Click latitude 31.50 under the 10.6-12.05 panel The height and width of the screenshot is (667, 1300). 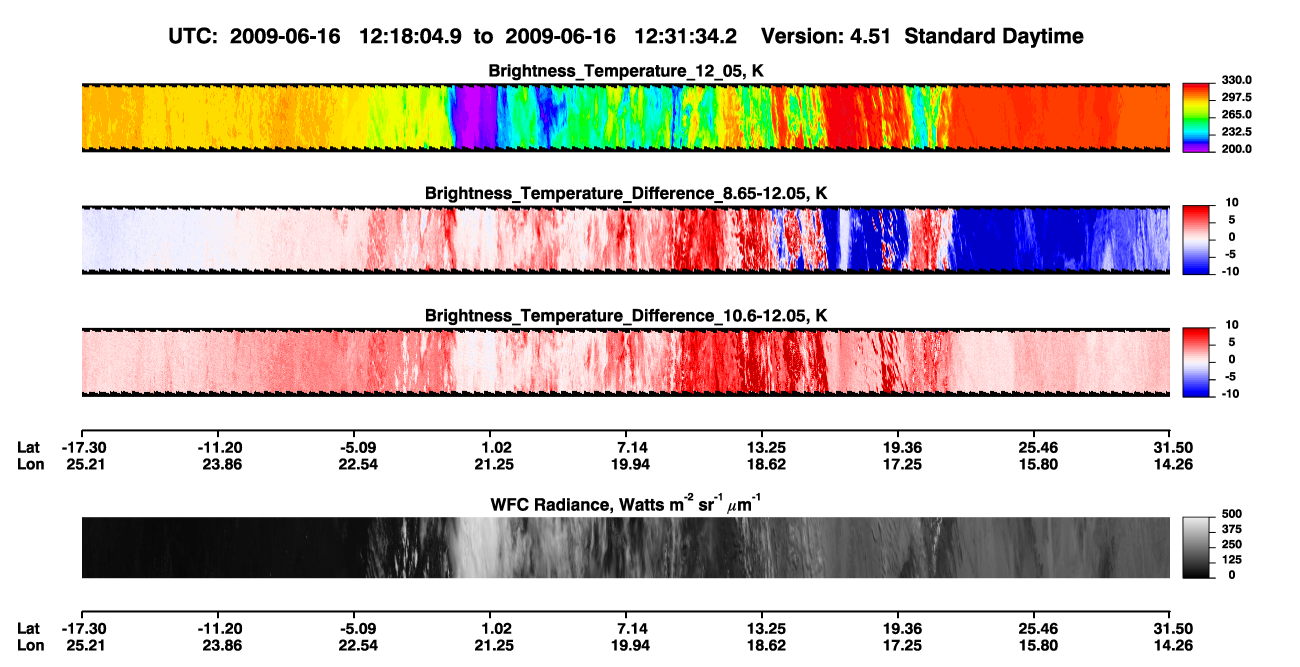click(x=1174, y=448)
